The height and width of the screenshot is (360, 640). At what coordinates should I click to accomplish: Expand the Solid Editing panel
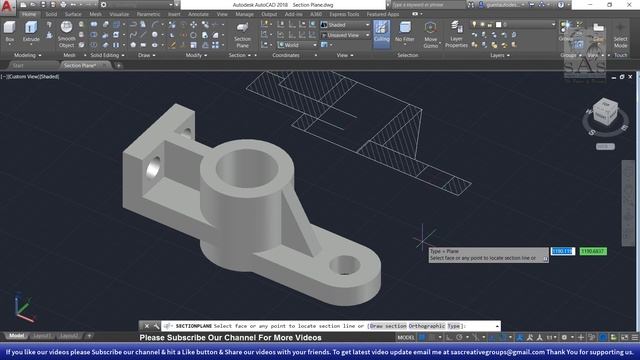pos(107,55)
